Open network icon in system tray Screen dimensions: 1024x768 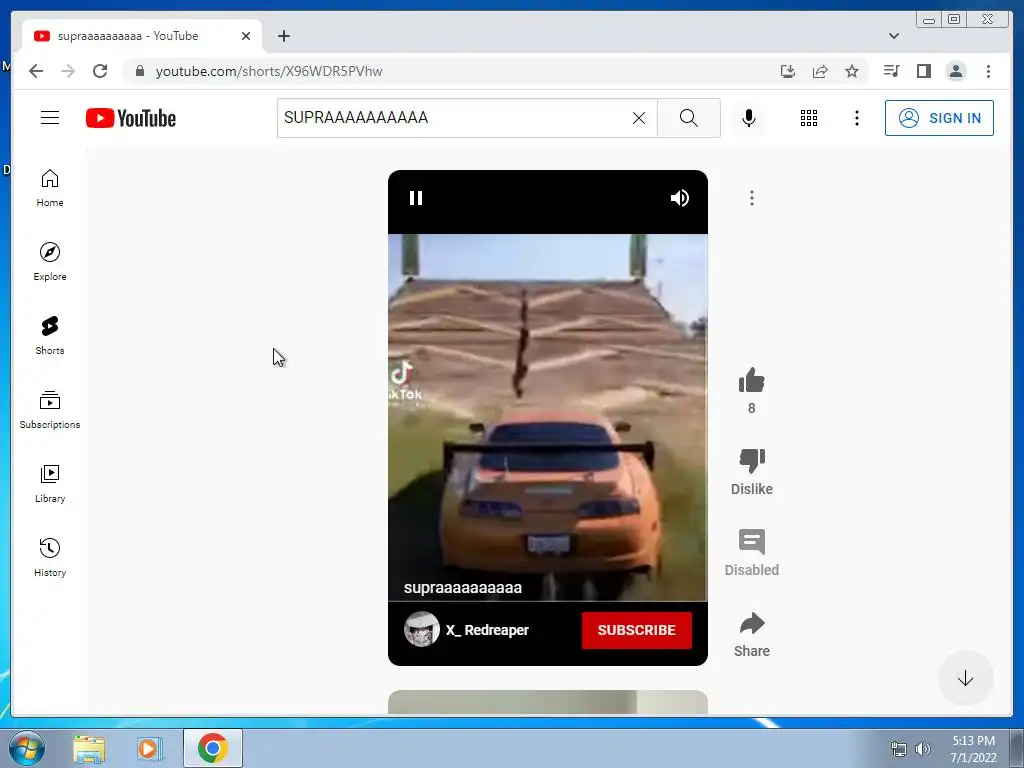(899, 749)
